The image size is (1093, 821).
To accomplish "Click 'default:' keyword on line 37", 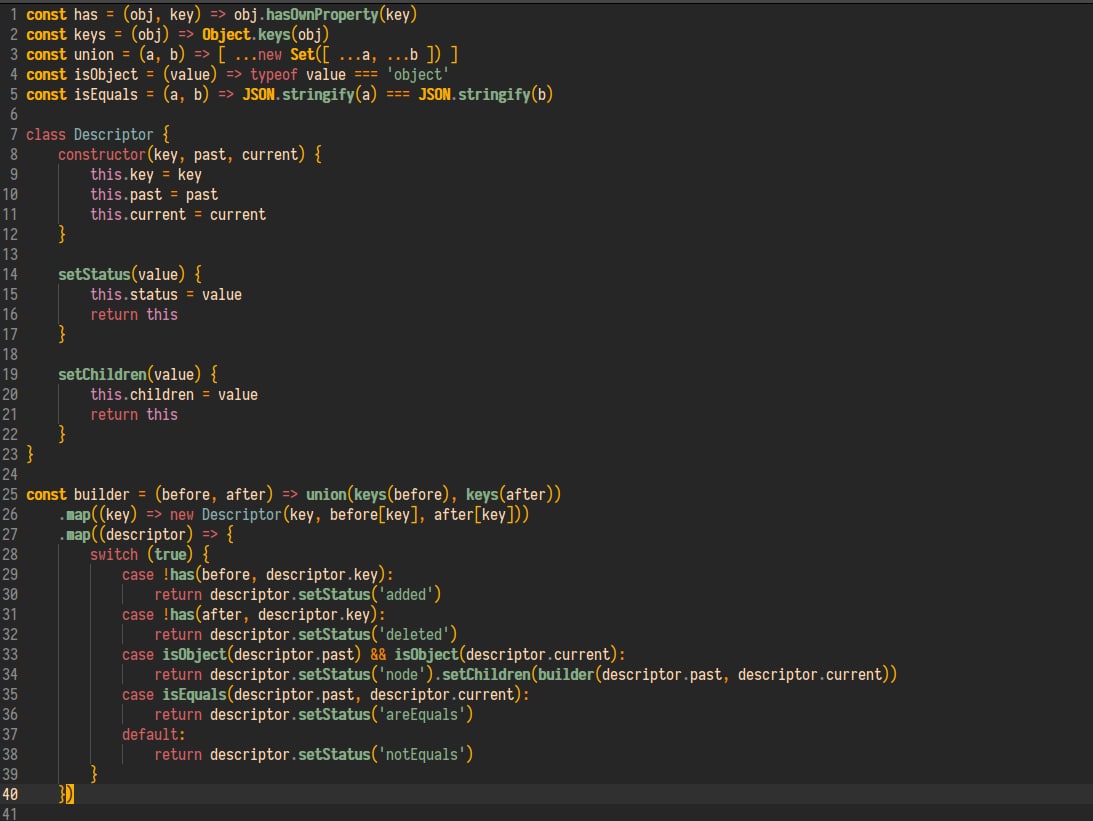I will 153,735.
